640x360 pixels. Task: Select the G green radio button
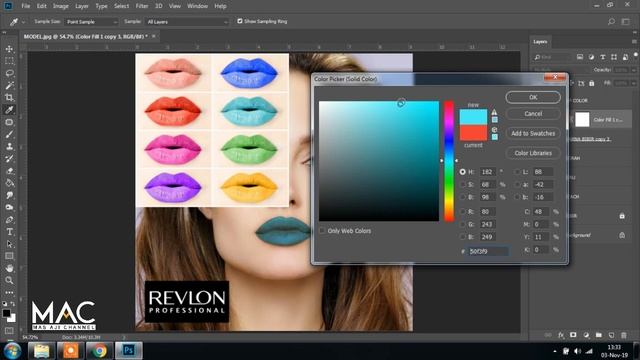[x=462, y=224]
